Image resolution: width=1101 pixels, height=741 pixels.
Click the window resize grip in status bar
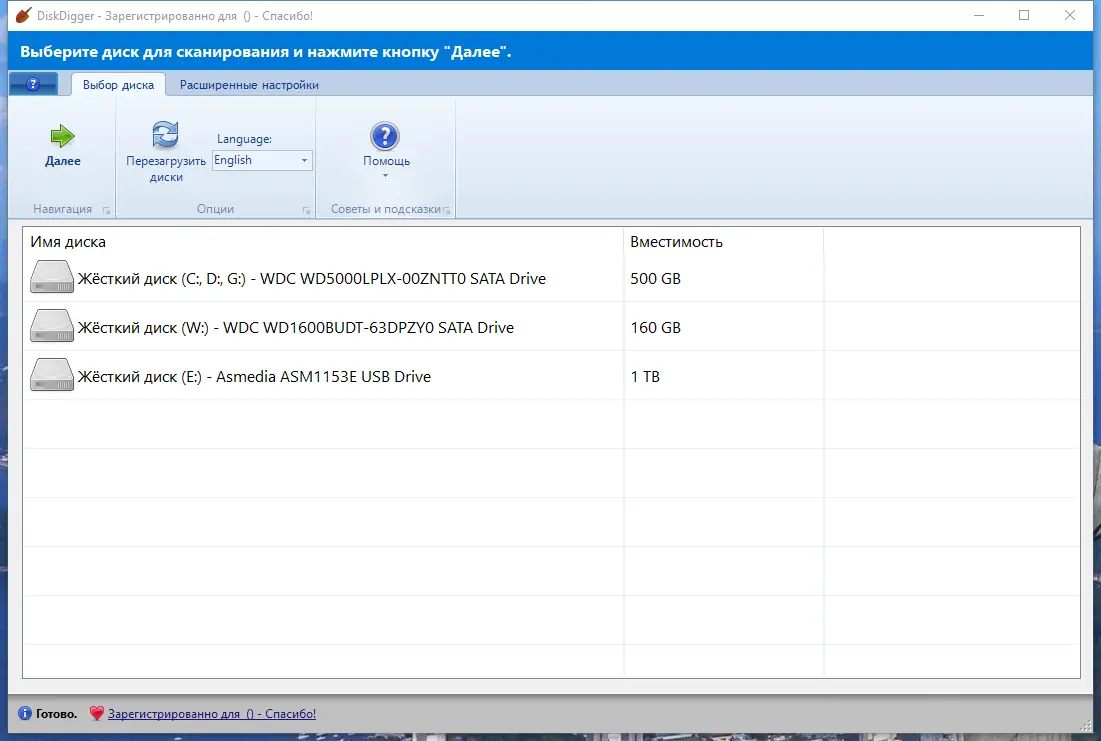pyautogui.click(x=1086, y=726)
